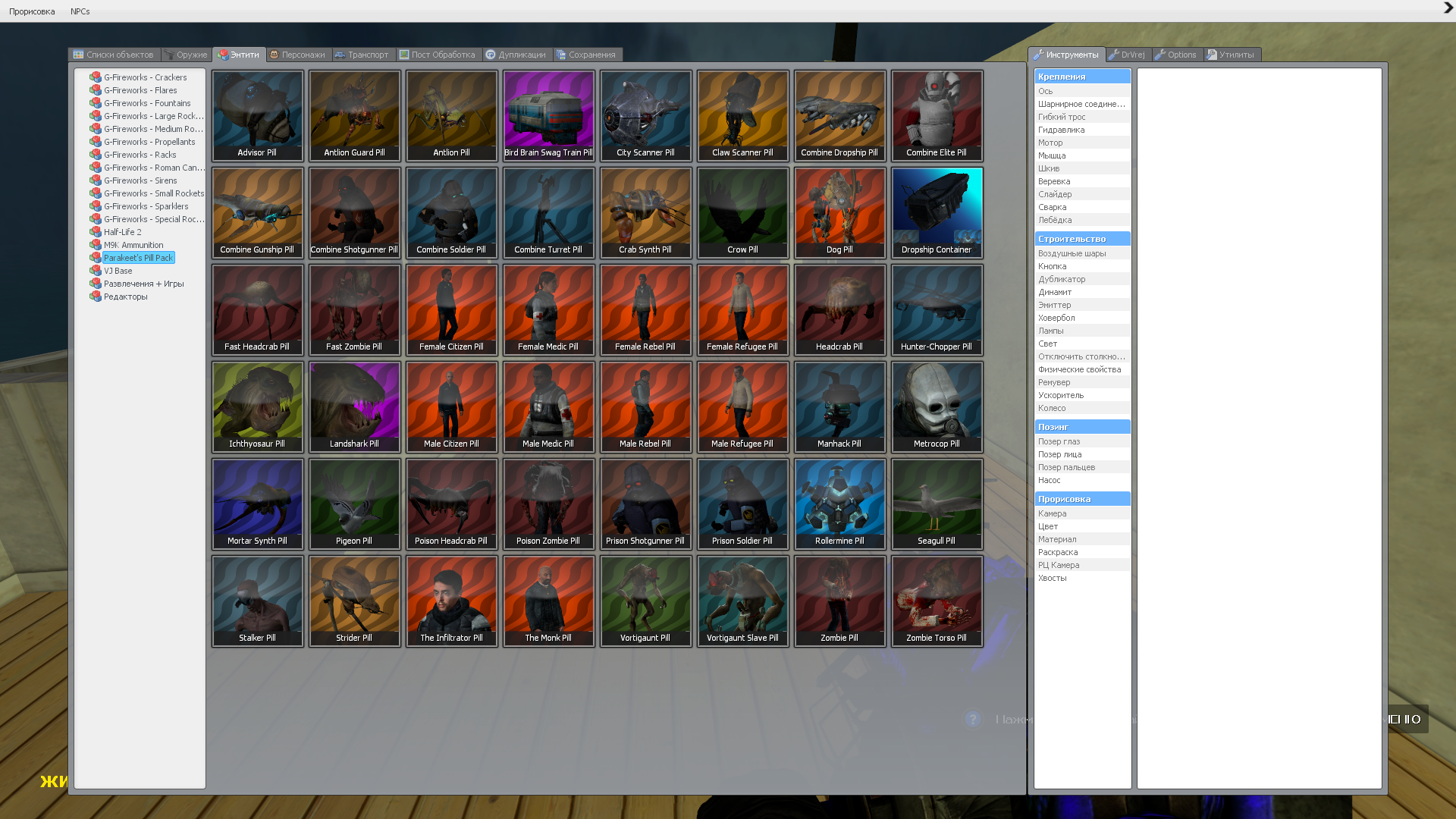Screen dimensions: 1456x819
Task: Select the Fast Headcrab Pill icon
Action: [258, 309]
